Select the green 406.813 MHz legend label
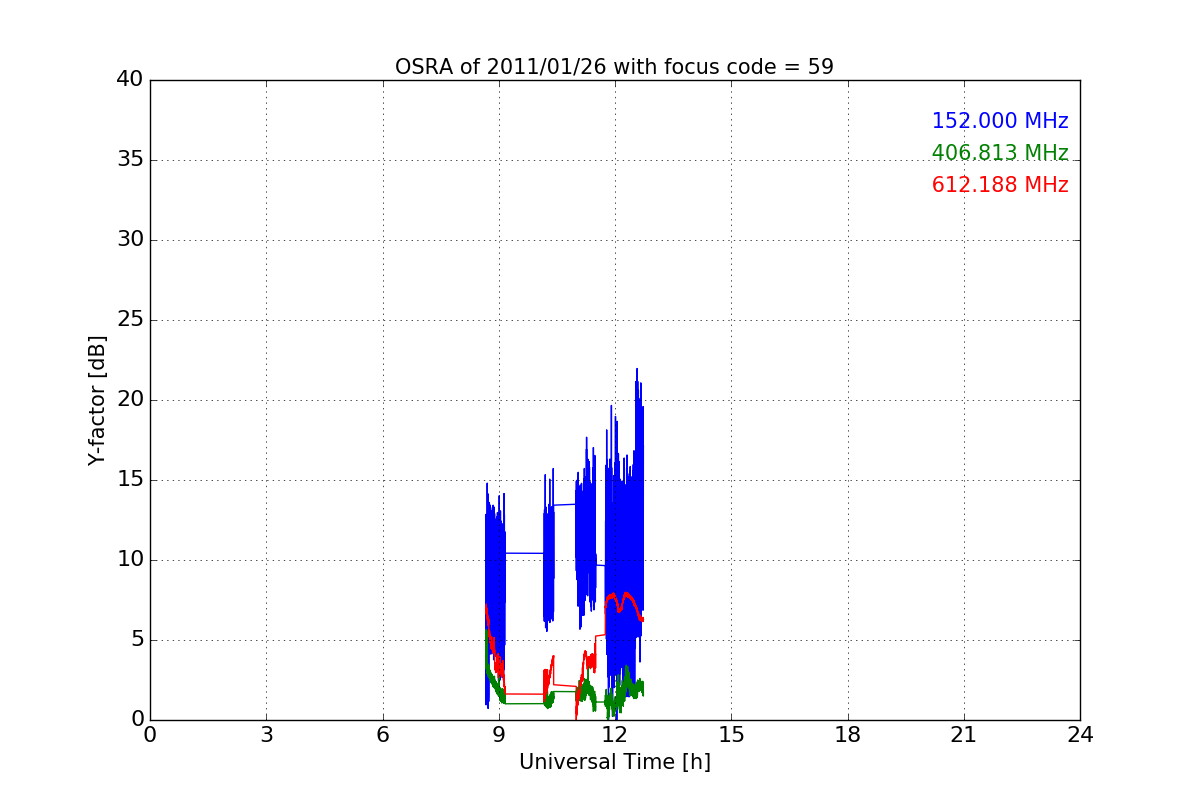This screenshot has height=800, width=1200. (1000, 153)
